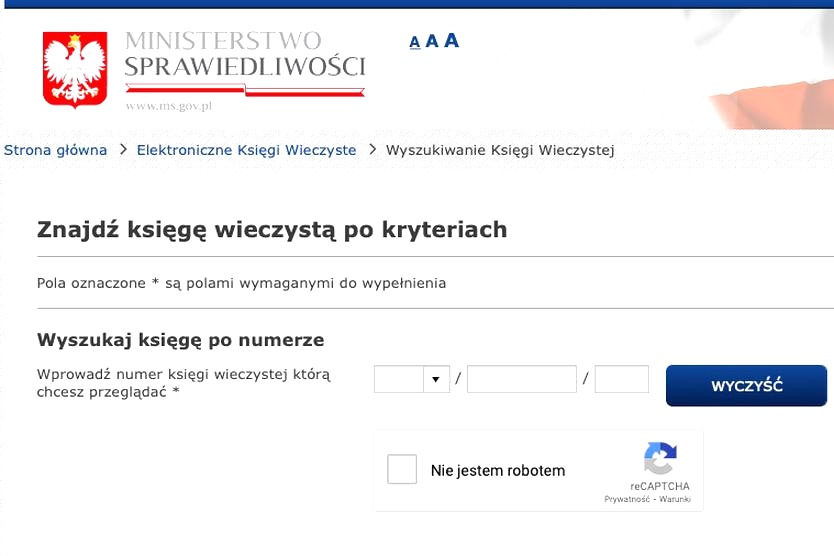The image size is (834, 556).
Task: Click the Pola oznaczone required-fields note
Action: tap(241, 283)
